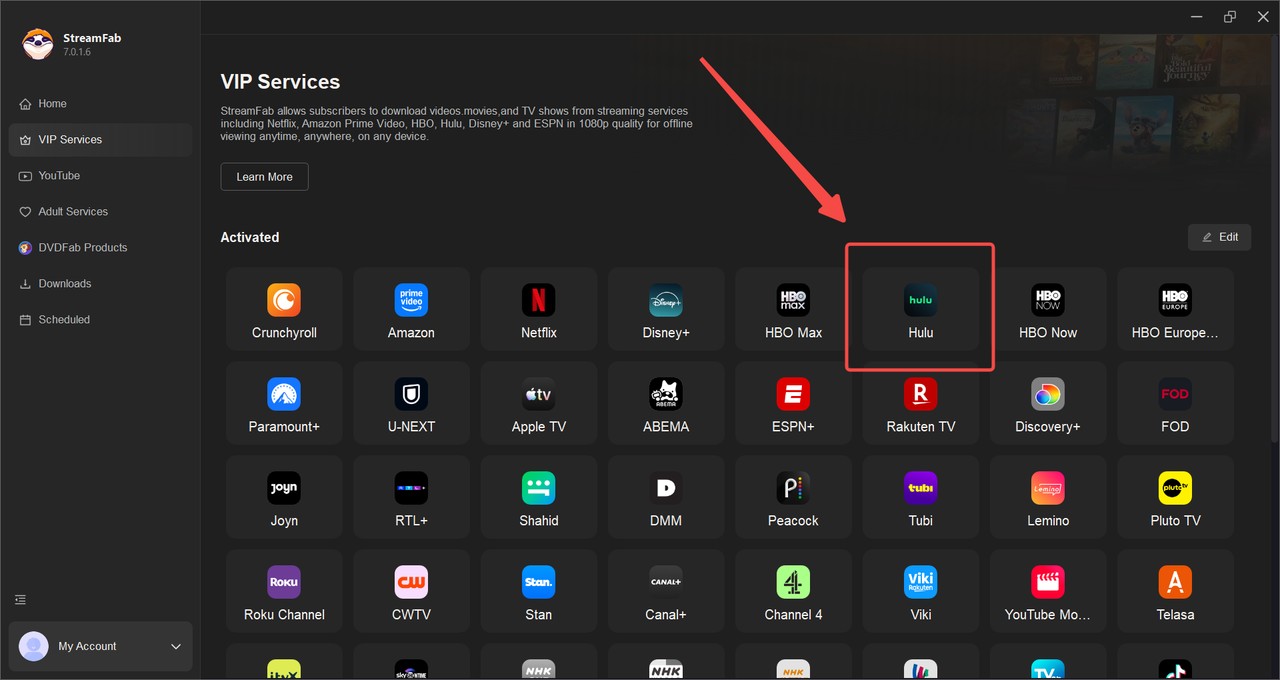The width and height of the screenshot is (1280, 680).
Task: Open the Downloads section
Action: (64, 283)
